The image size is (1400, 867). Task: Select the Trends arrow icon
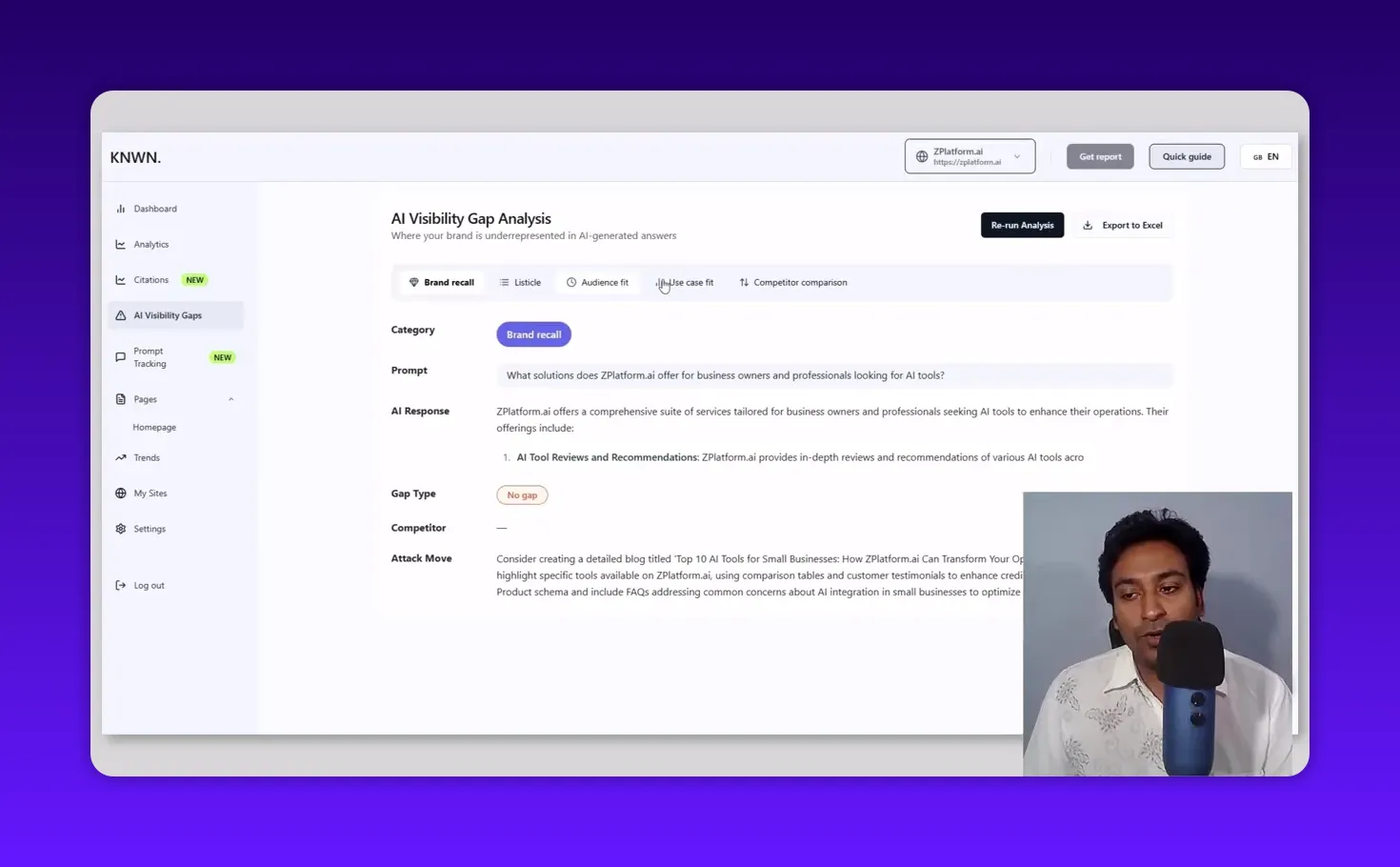121,457
